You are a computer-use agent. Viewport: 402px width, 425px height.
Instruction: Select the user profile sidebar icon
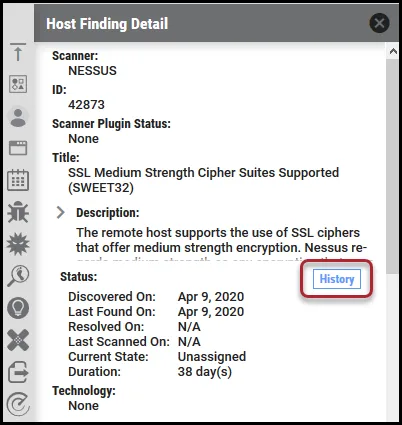[18, 117]
